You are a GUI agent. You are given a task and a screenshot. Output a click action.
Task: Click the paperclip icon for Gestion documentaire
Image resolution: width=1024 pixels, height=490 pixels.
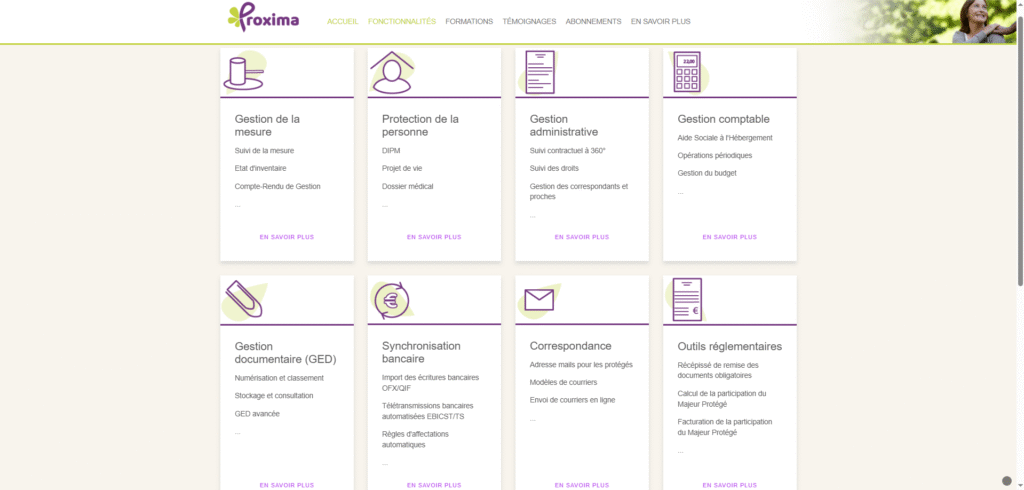coord(243,299)
